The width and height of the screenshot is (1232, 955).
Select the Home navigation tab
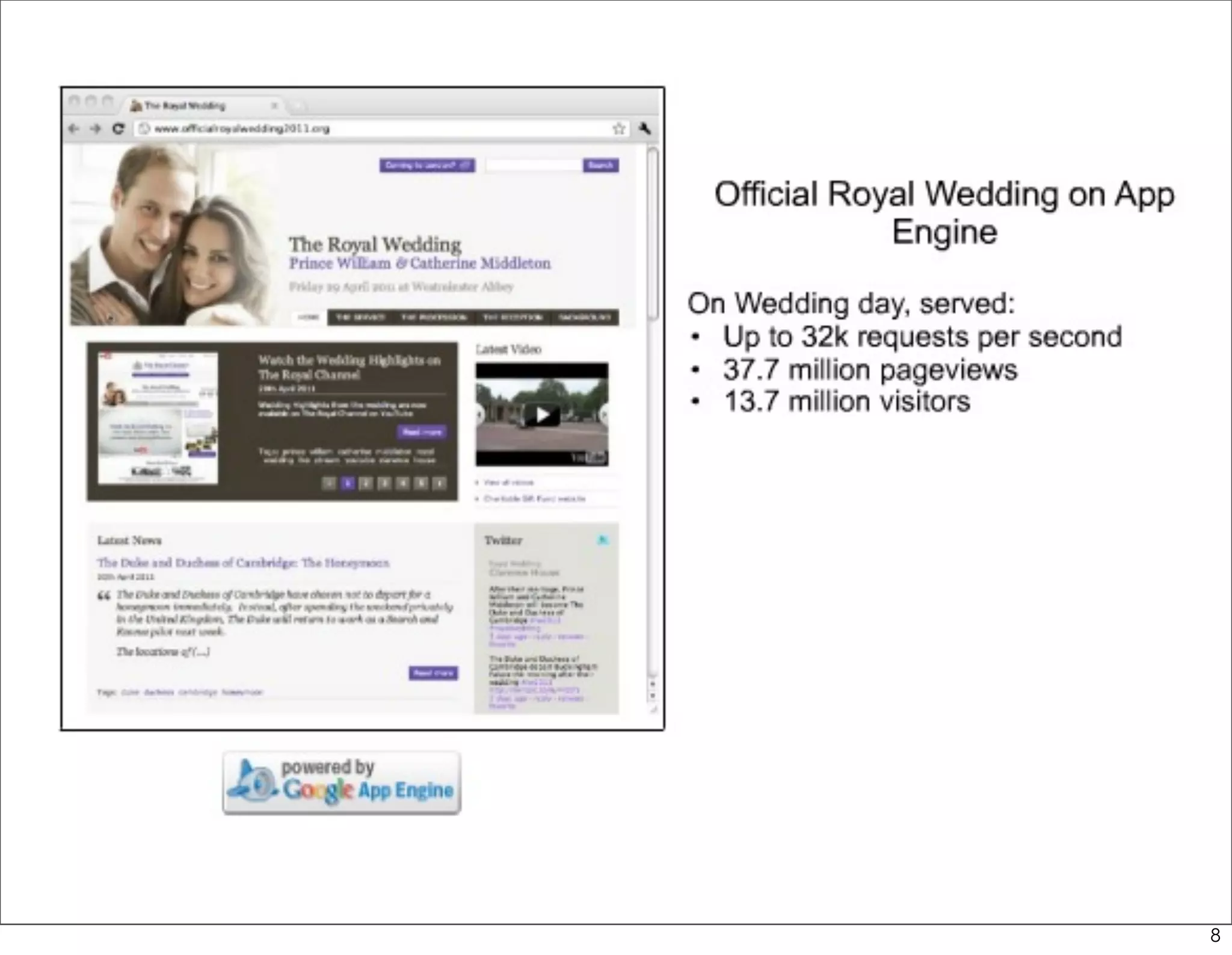(x=309, y=317)
